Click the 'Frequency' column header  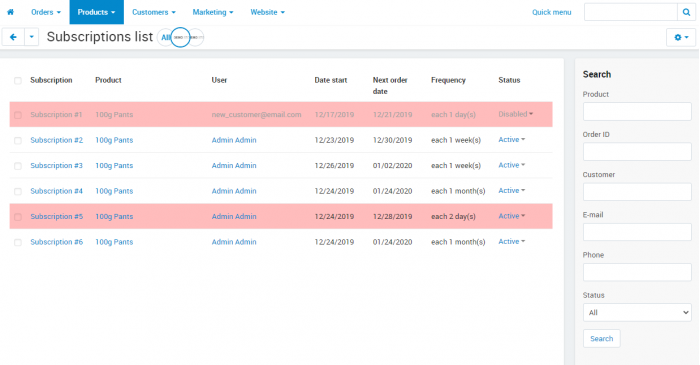coord(448,80)
